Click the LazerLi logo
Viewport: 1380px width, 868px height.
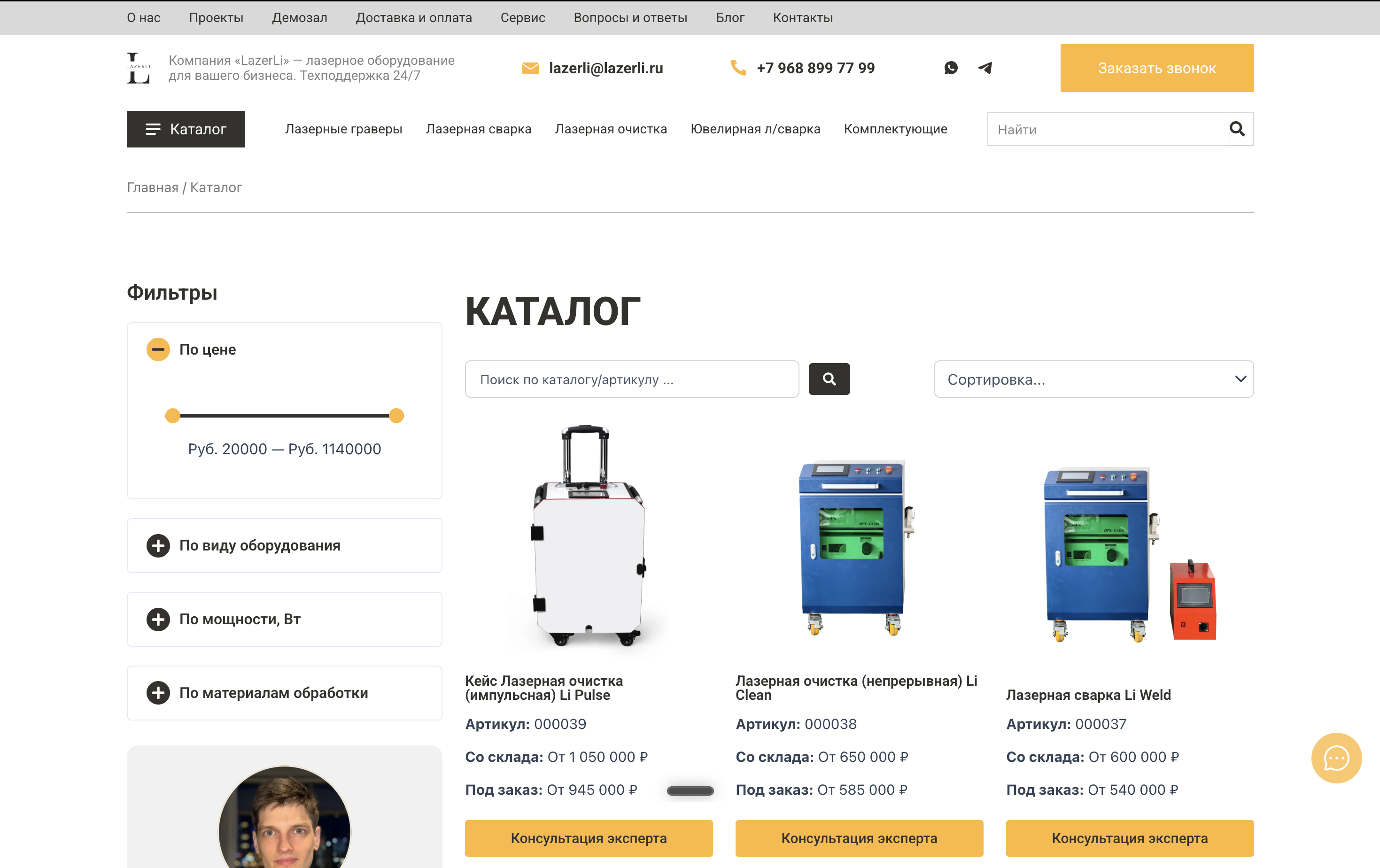pos(138,68)
